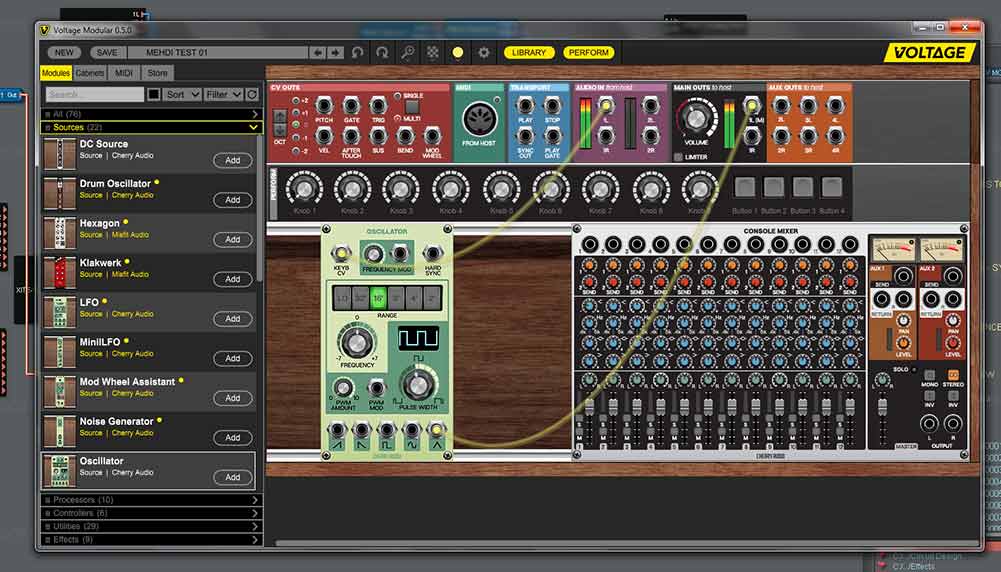Switch to the Cabinets tab
The image size is (1001, 572).
point(89,73)
